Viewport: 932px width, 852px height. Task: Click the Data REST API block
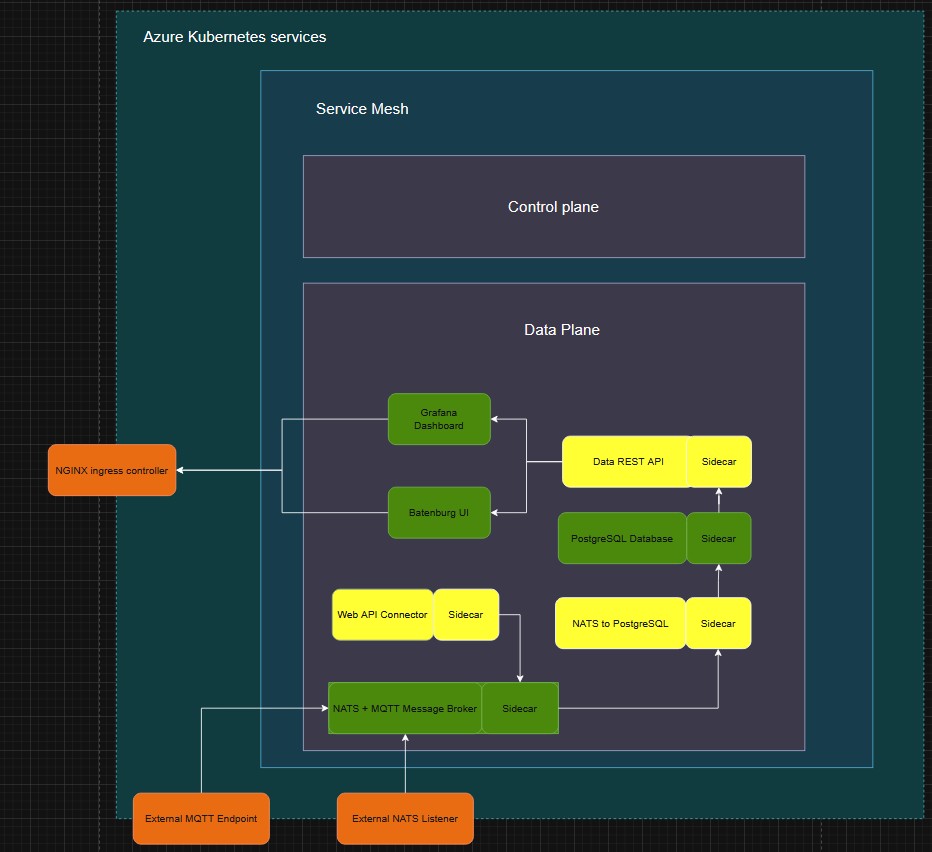(624, 462)
